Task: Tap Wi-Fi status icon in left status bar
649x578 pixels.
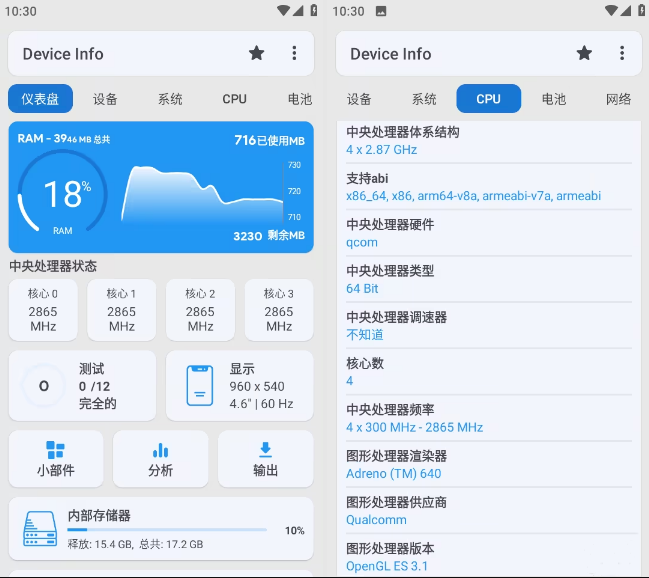Action: 284,10
